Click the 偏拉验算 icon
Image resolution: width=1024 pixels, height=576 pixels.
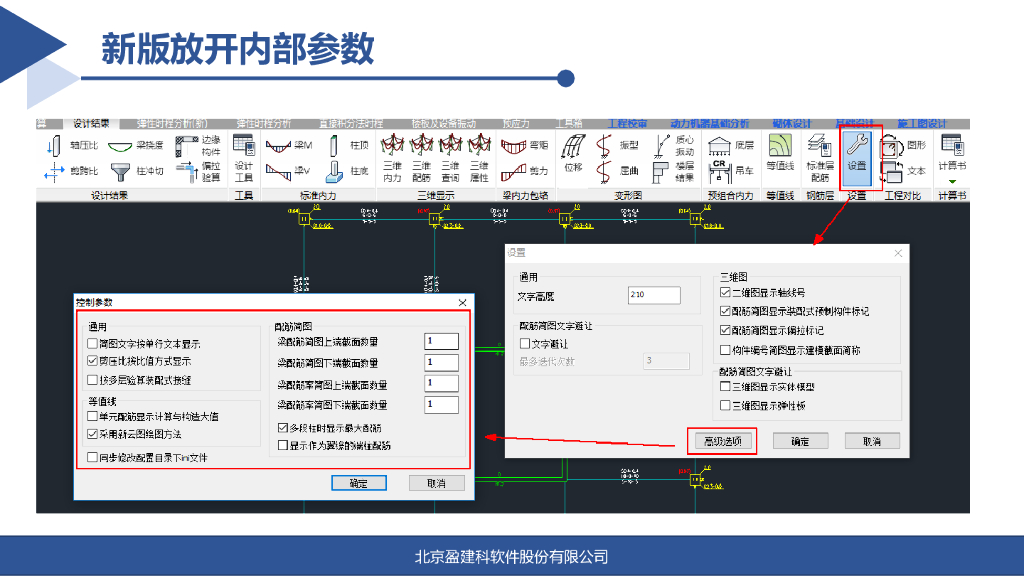pyautogui.click(x=187, y=172)
